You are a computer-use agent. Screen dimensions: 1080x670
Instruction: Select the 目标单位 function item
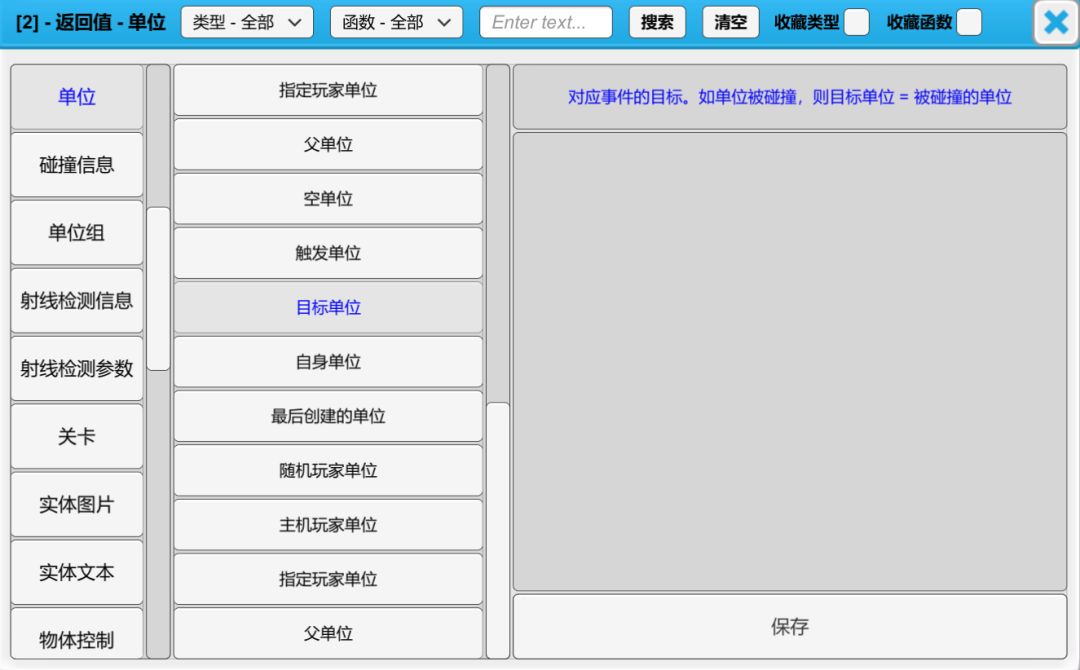pyautogui.click(x=328, y=308)
